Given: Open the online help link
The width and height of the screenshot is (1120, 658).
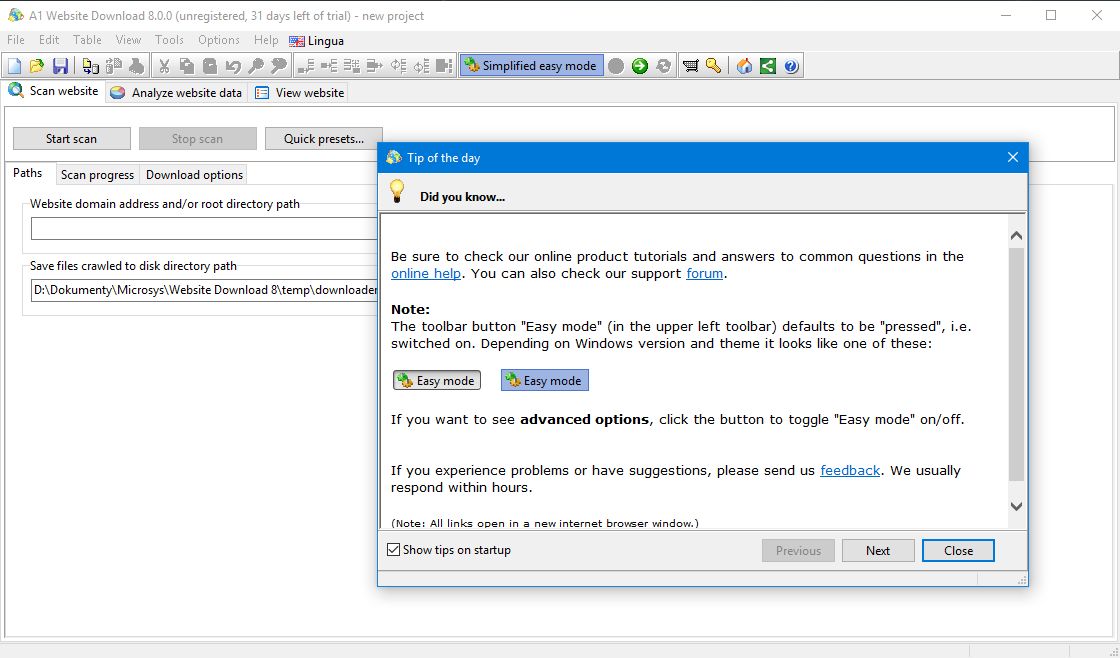Looking at the screenshot, I should pyautogui.click(x=426, y=274).
